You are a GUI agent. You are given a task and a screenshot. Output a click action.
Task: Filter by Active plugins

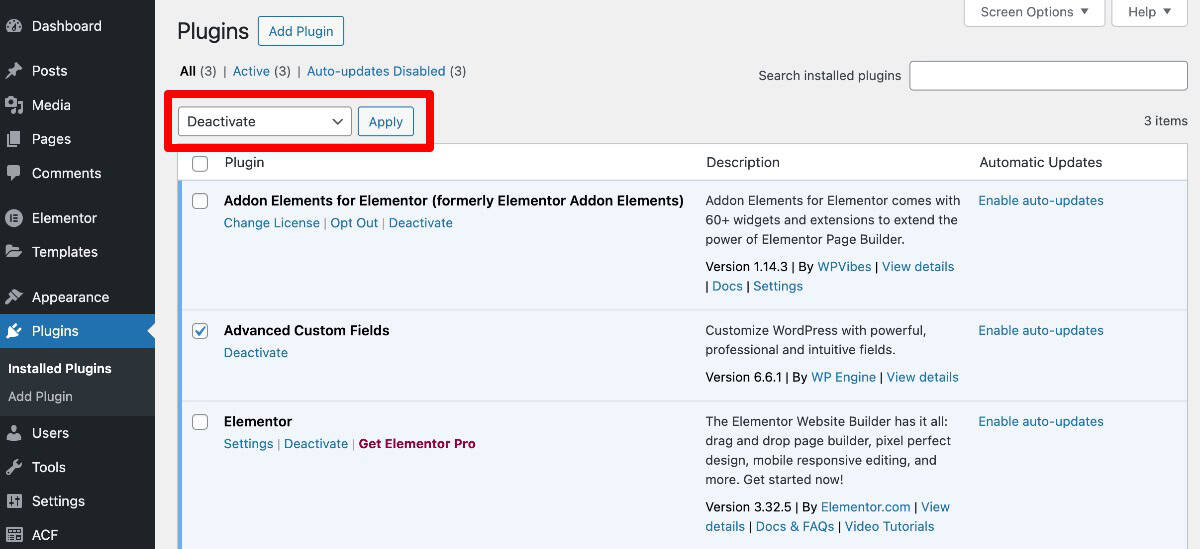(x=251, y=71)
